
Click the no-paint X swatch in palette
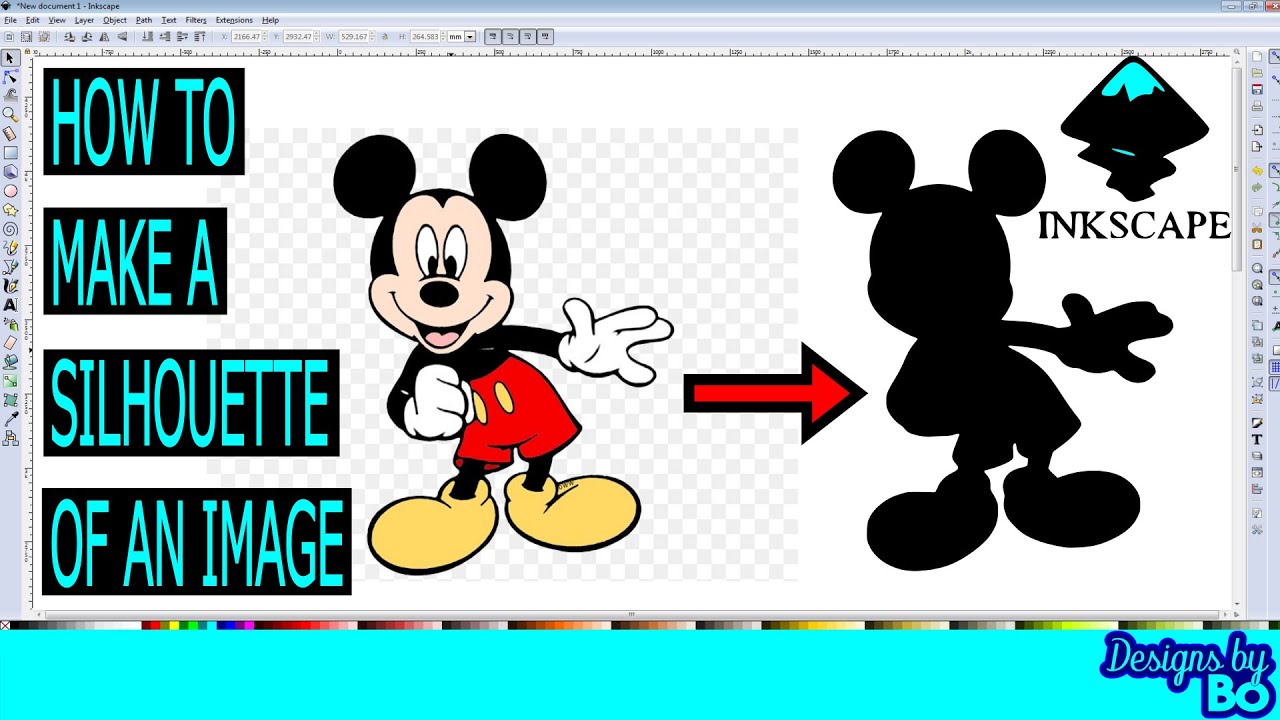click(x=5, y=625)
